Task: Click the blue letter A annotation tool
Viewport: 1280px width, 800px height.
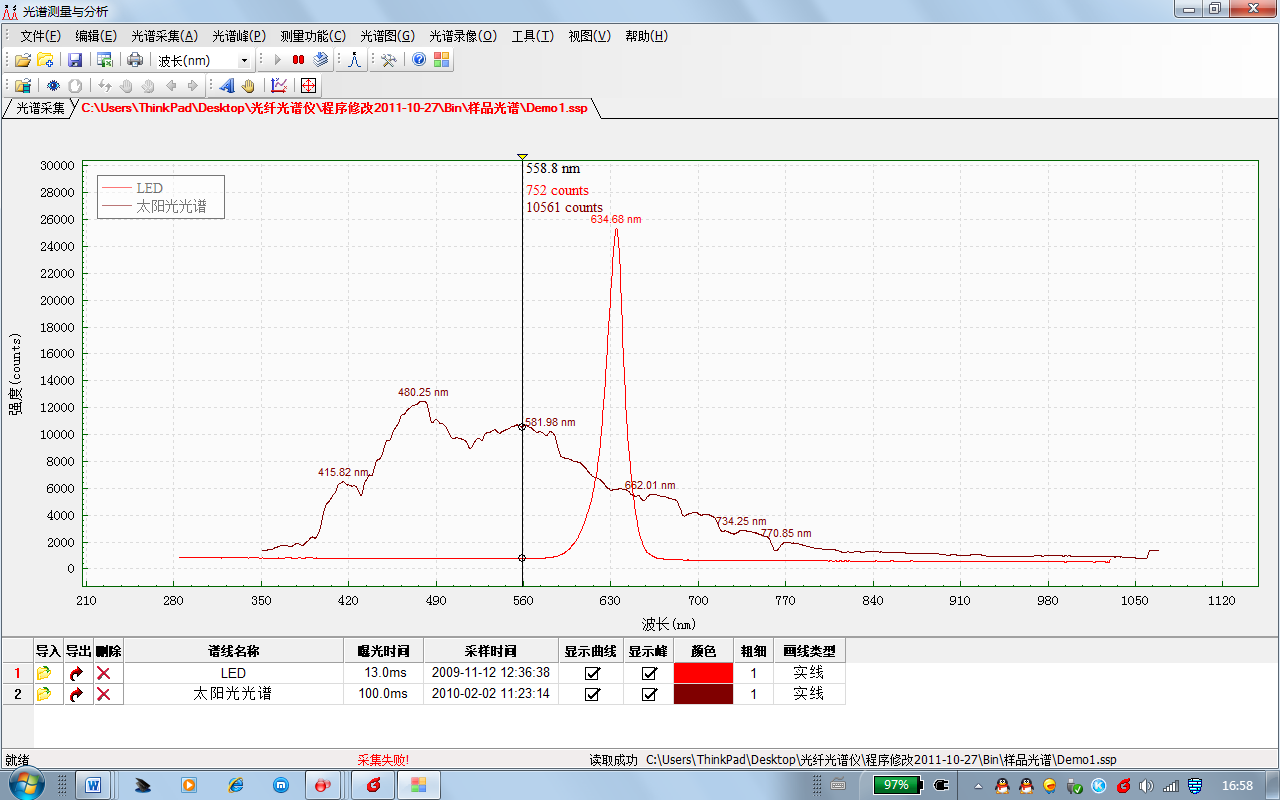Action: click(x=227, y=86)
